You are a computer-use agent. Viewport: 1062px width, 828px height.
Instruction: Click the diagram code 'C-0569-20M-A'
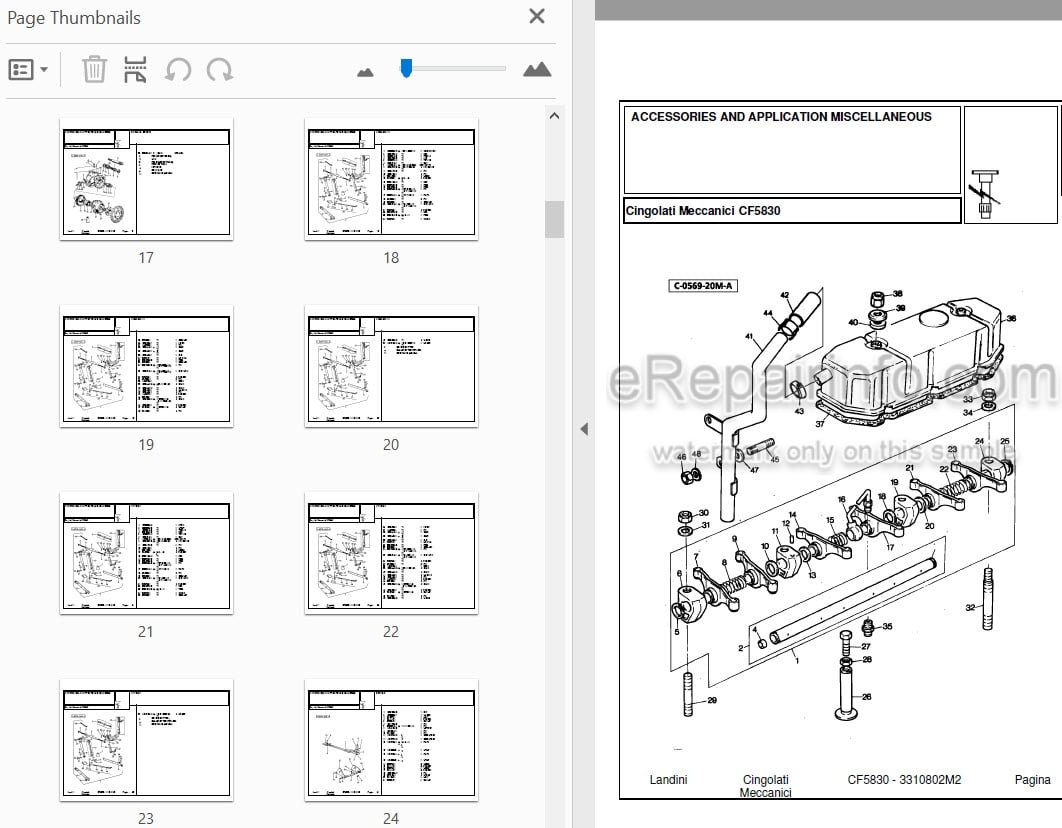click(x=702, y=286)
